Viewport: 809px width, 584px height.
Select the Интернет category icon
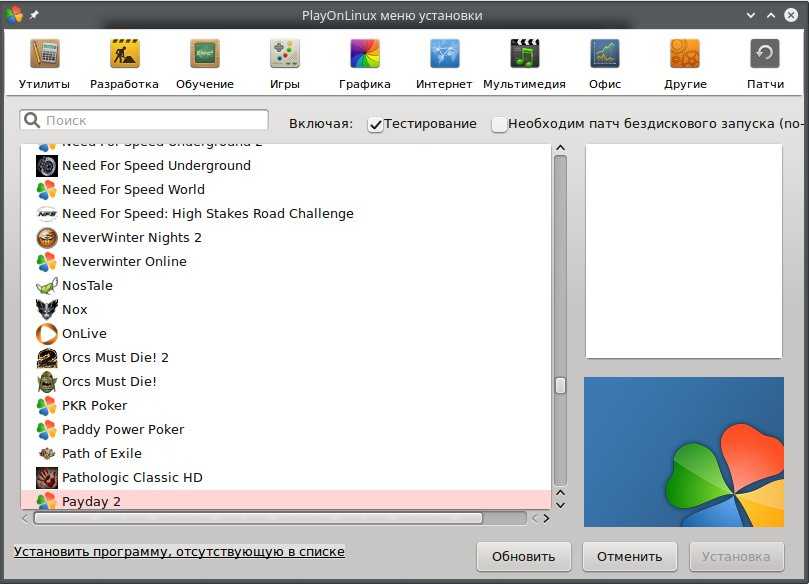[x=444, y=54]
